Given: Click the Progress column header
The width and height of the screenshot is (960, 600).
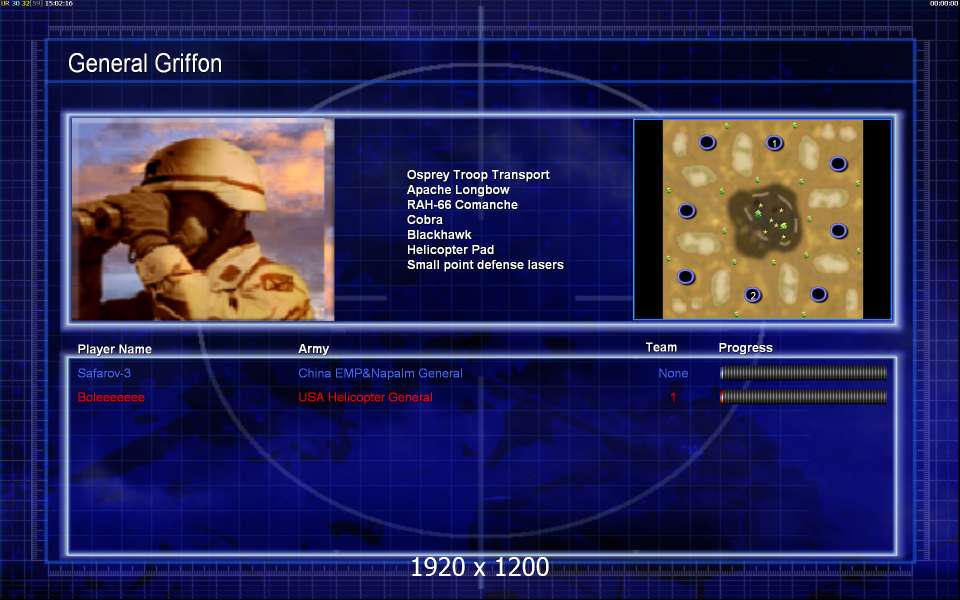Looking at the screenshot, I should pos(745,348).
